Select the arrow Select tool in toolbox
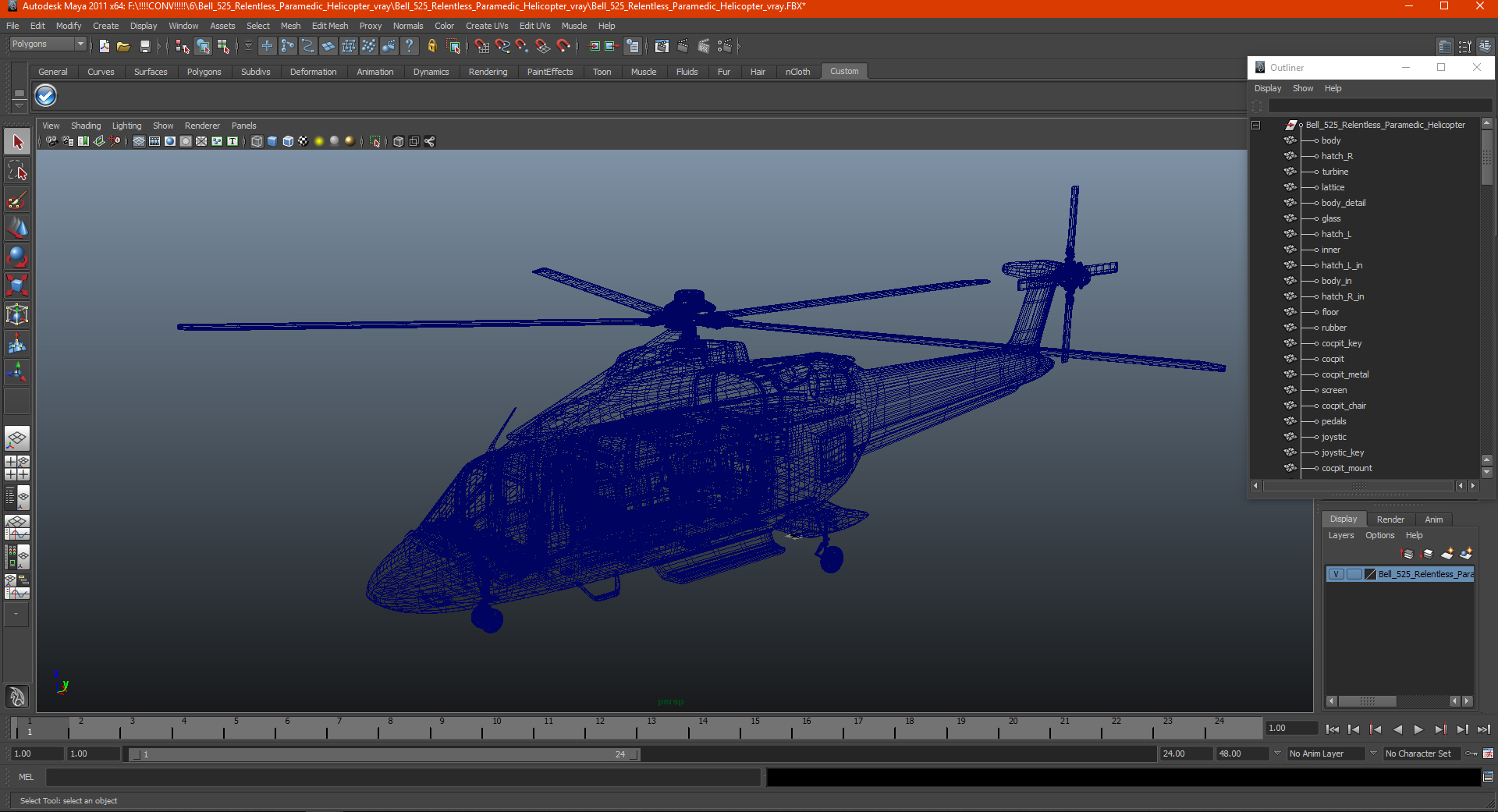Image resolution: width=1498 pixels, height=812 pixels. pos(17,141)
